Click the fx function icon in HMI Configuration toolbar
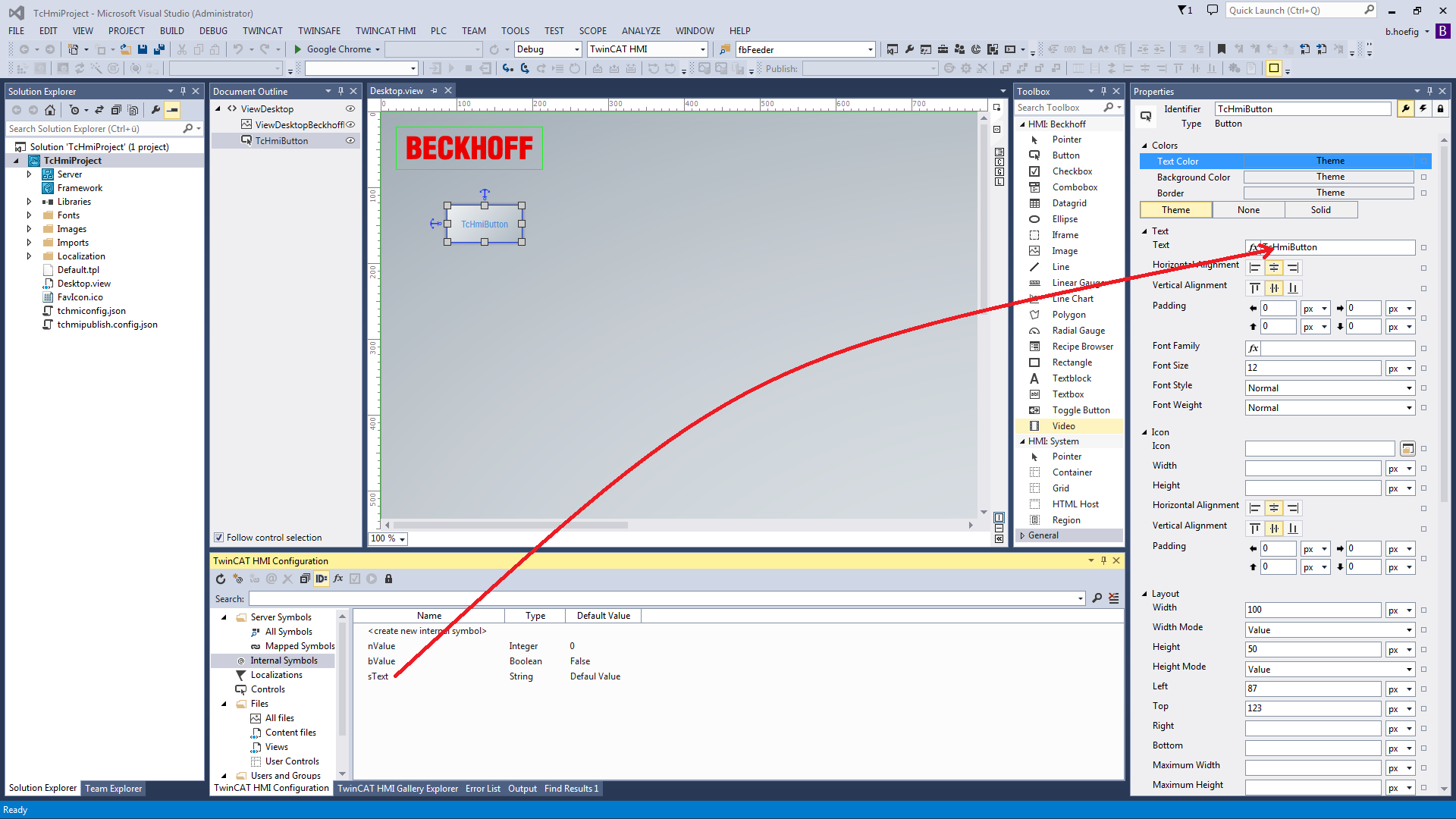 coord(338,579)
